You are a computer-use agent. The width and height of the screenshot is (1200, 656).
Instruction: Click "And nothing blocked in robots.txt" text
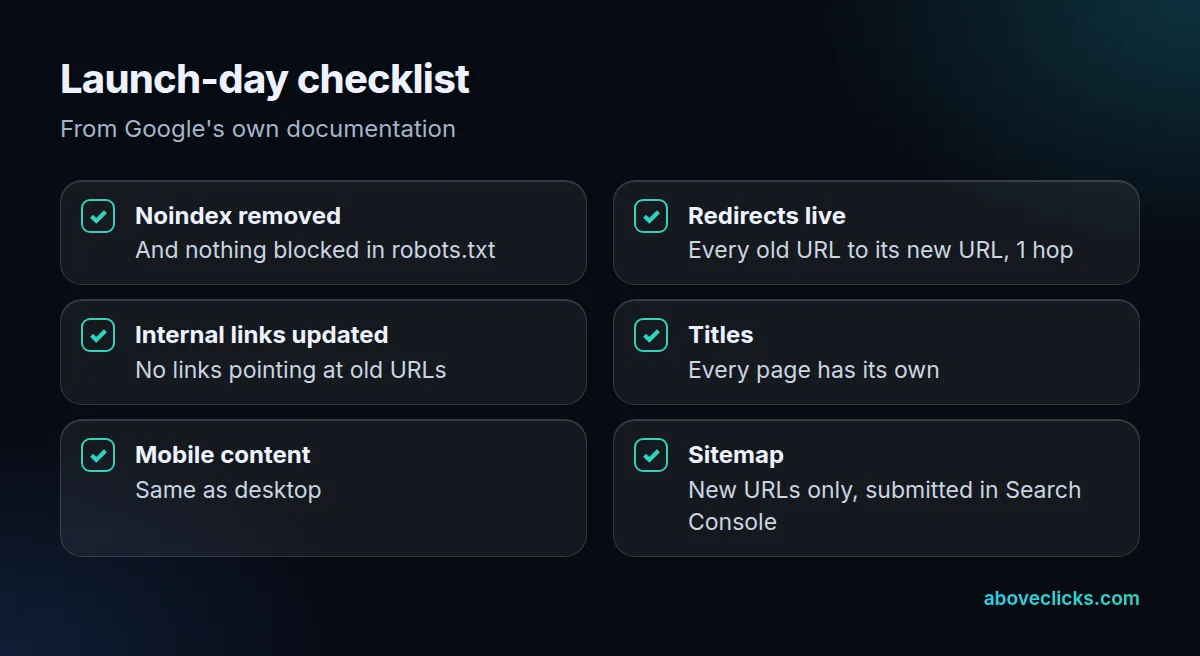click(315, 250)
